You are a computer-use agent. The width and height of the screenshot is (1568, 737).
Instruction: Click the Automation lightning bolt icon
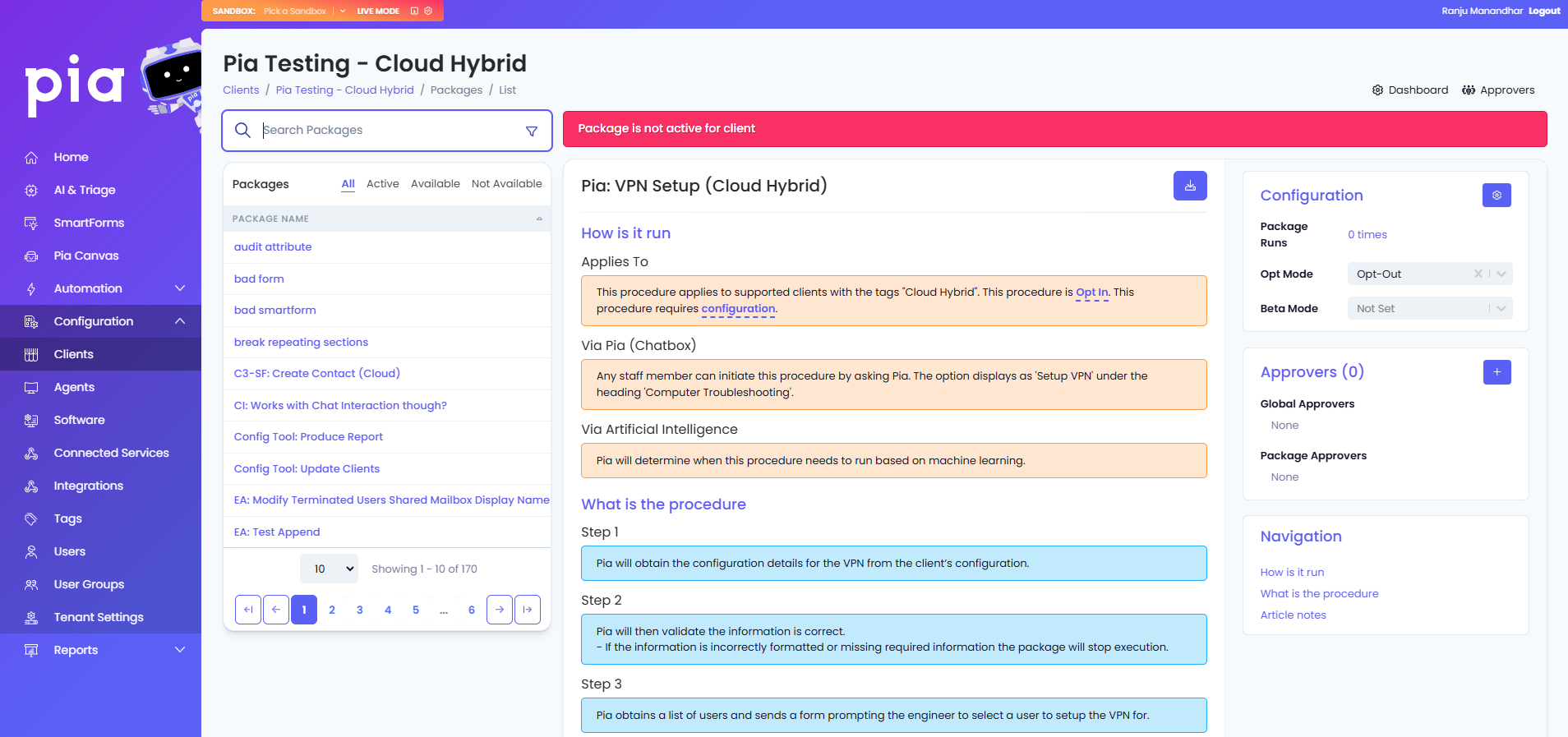click(31, 288)
